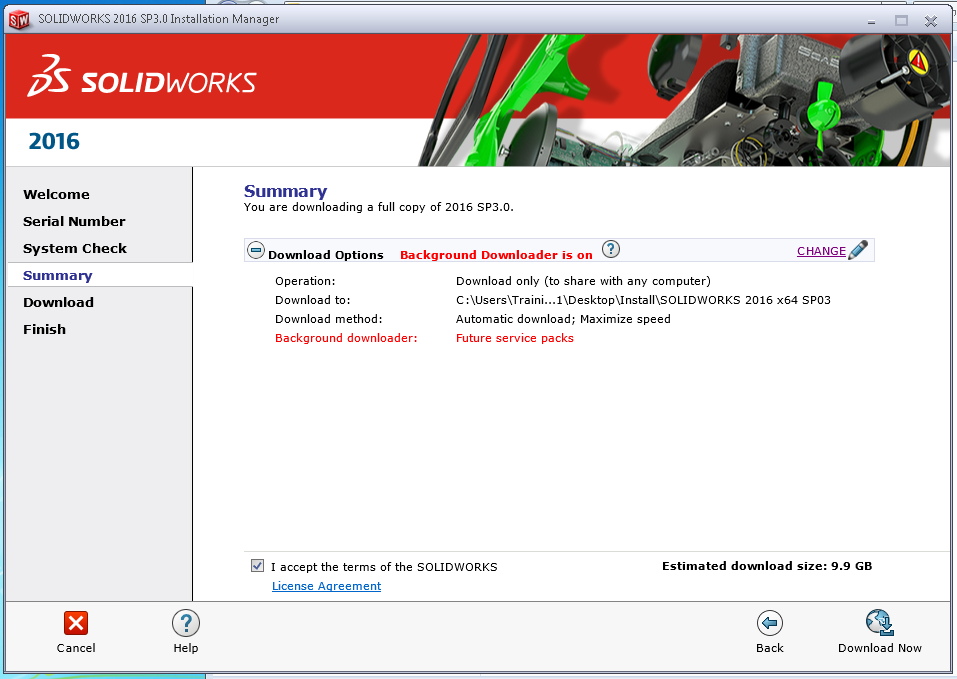The image size is (957, 679).
Task: Open Help via the question mark icon
Action: (x=185, y=623)
